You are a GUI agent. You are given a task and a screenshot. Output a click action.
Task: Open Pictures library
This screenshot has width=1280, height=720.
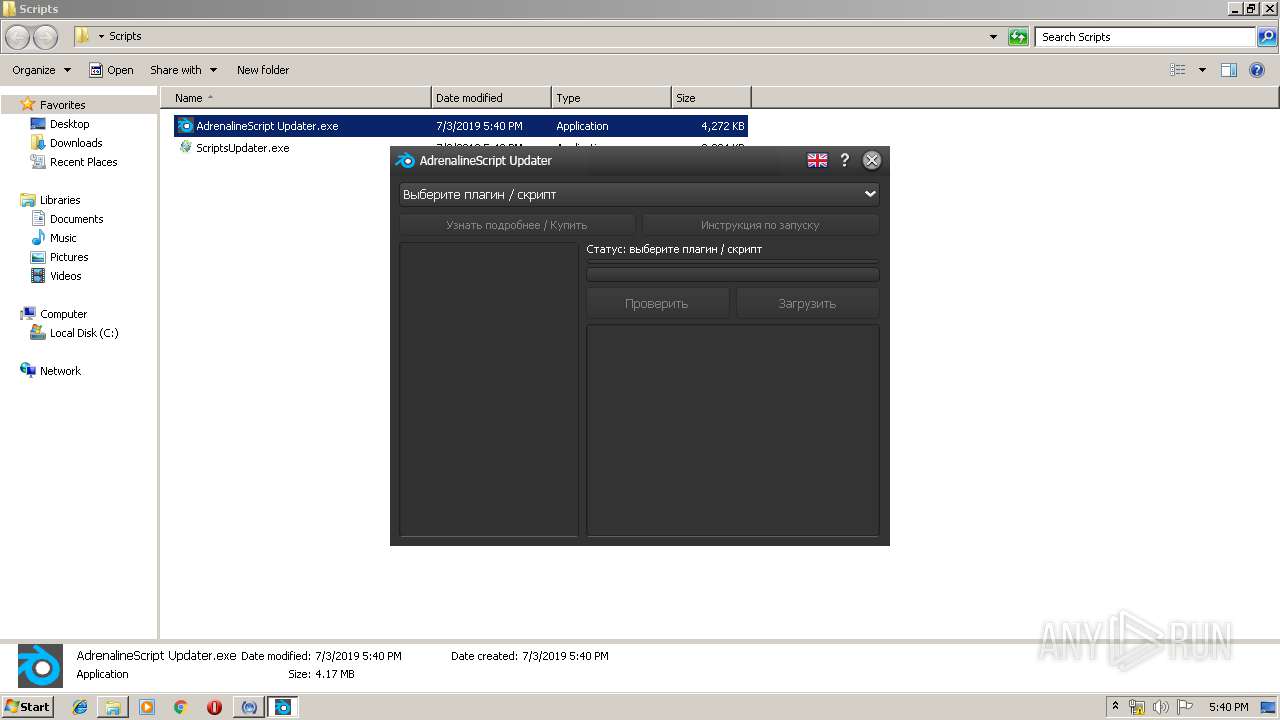point(69,257)
